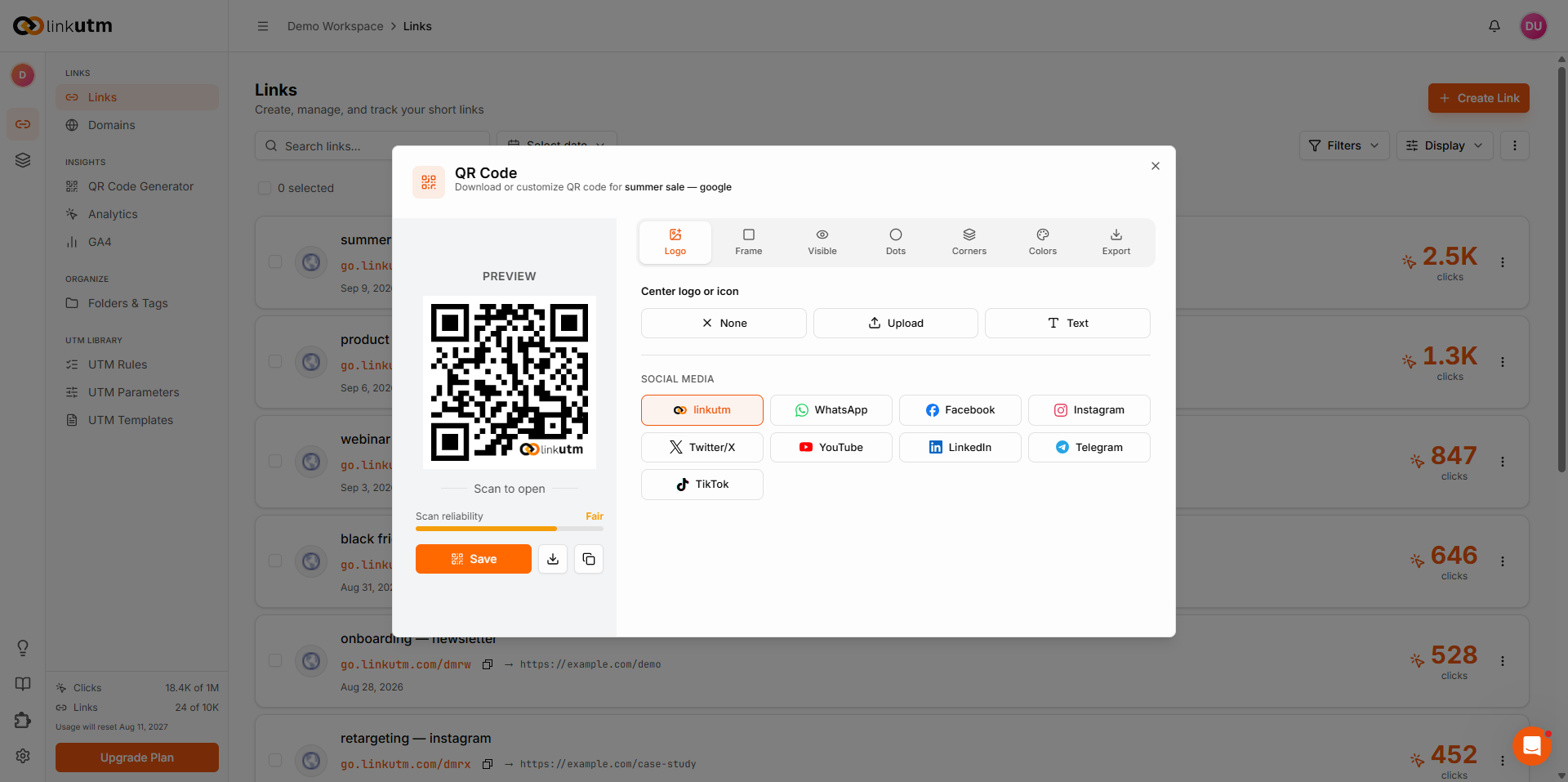Screen dimensions: 1568x782
Task: Click Upload logo button
Action: pos(896,323)
